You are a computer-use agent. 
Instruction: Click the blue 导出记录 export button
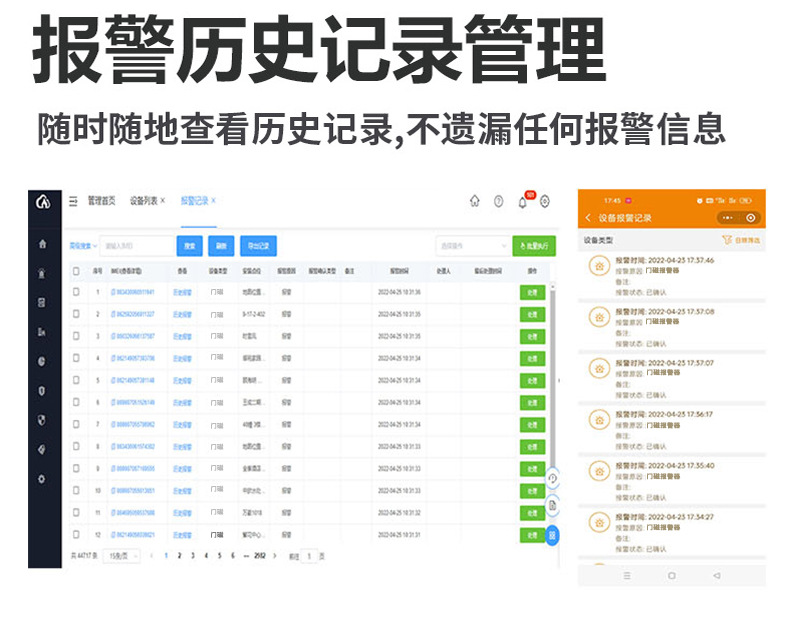[x=258, y=246]
